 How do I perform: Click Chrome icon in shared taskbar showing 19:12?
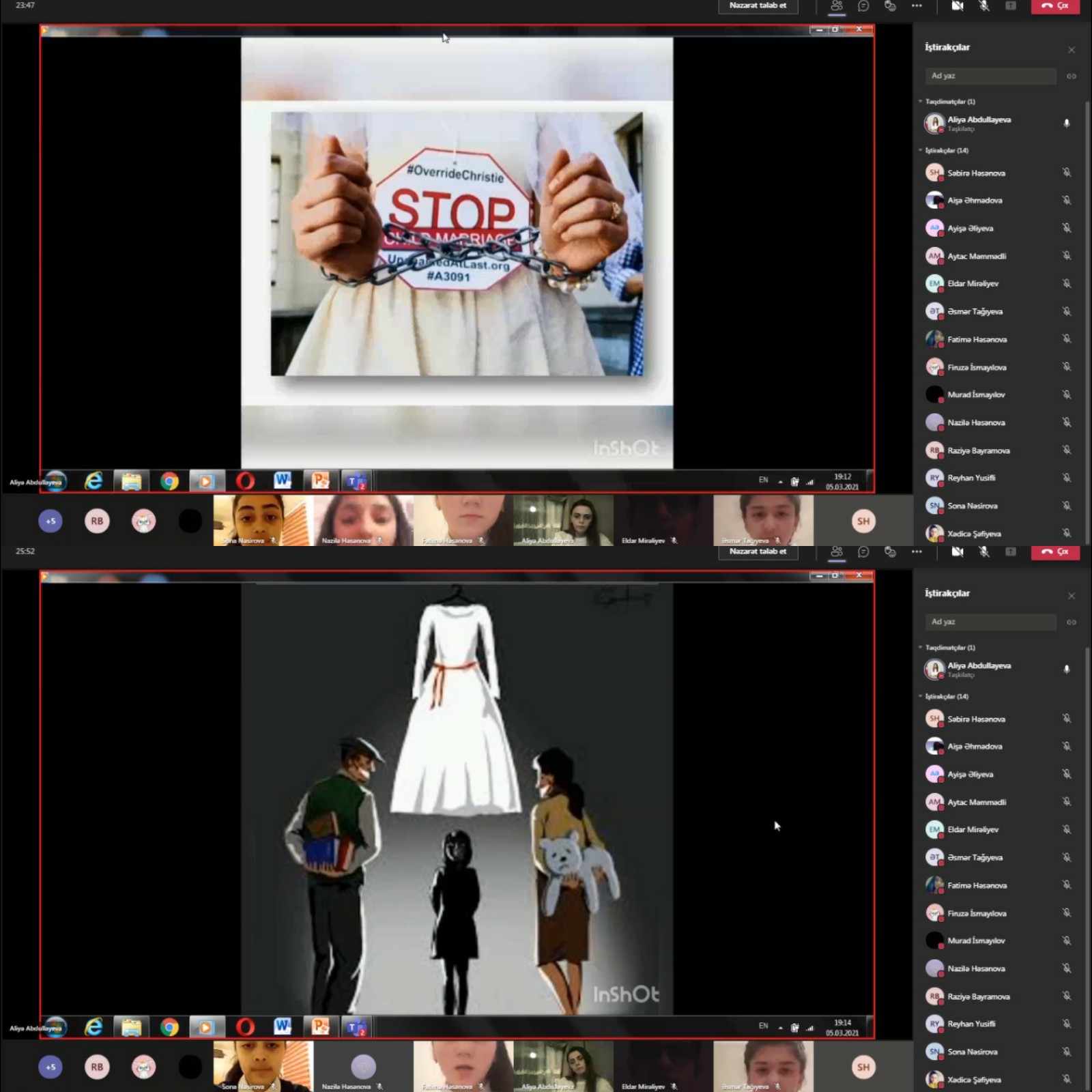169,481
